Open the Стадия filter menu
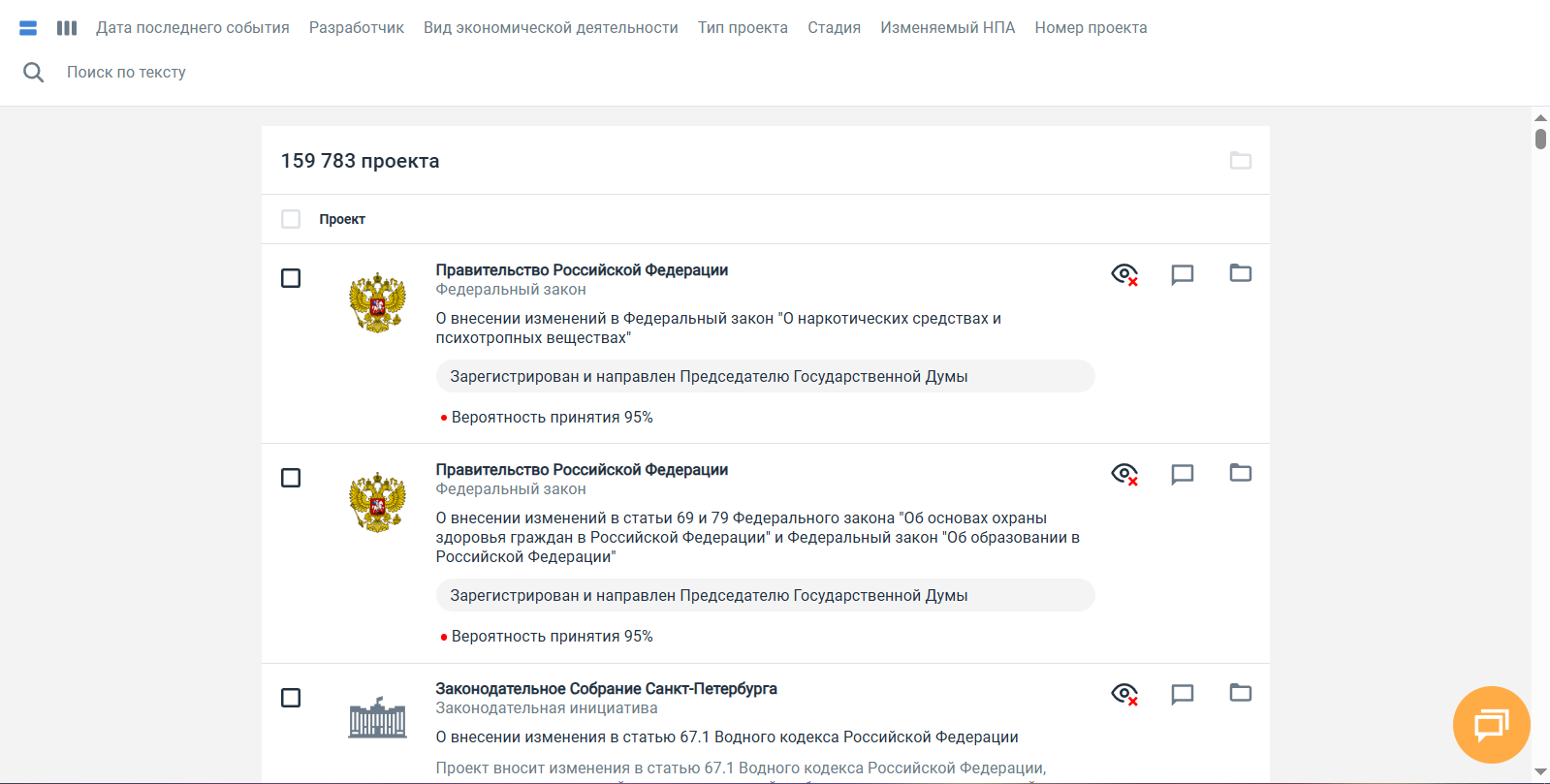 (835, 28)
